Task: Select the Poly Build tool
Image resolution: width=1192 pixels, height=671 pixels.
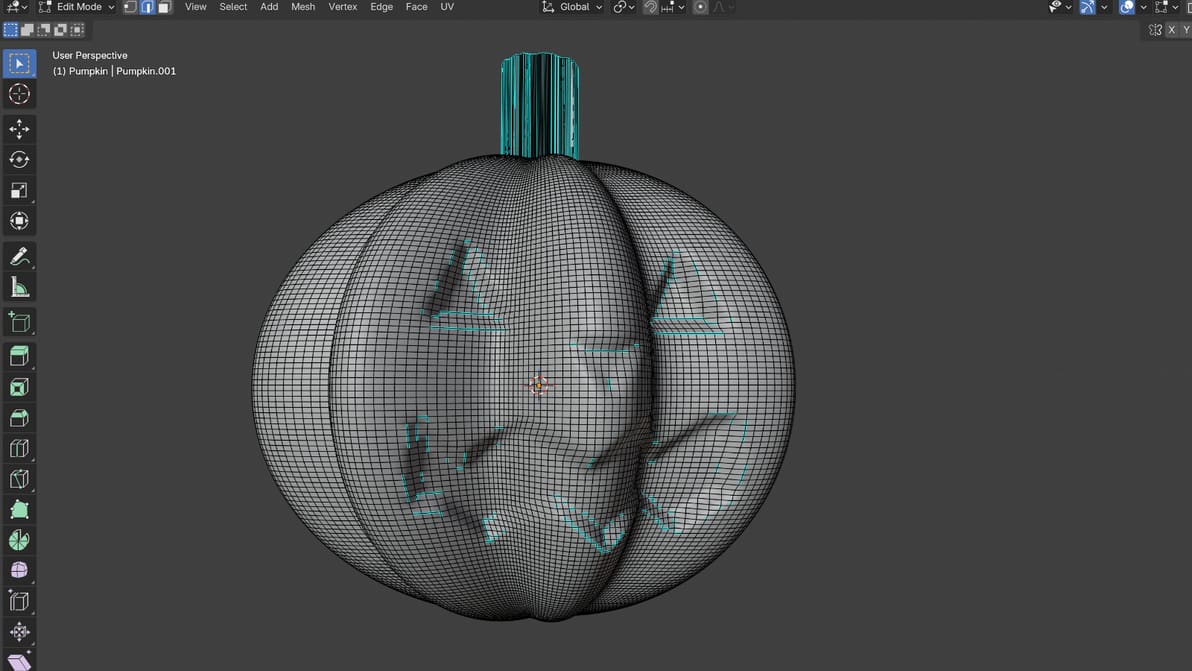Action: pyautogui.click(x=19, y=510)
